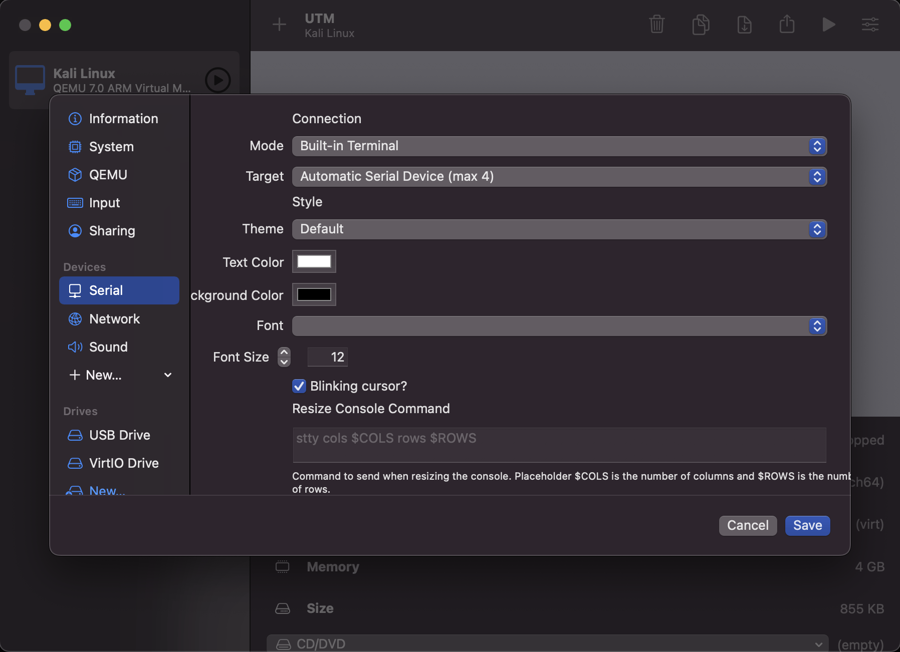The image size is (900, 652).
Task: Click the share icon in toolbar
Action: [787, 25]
